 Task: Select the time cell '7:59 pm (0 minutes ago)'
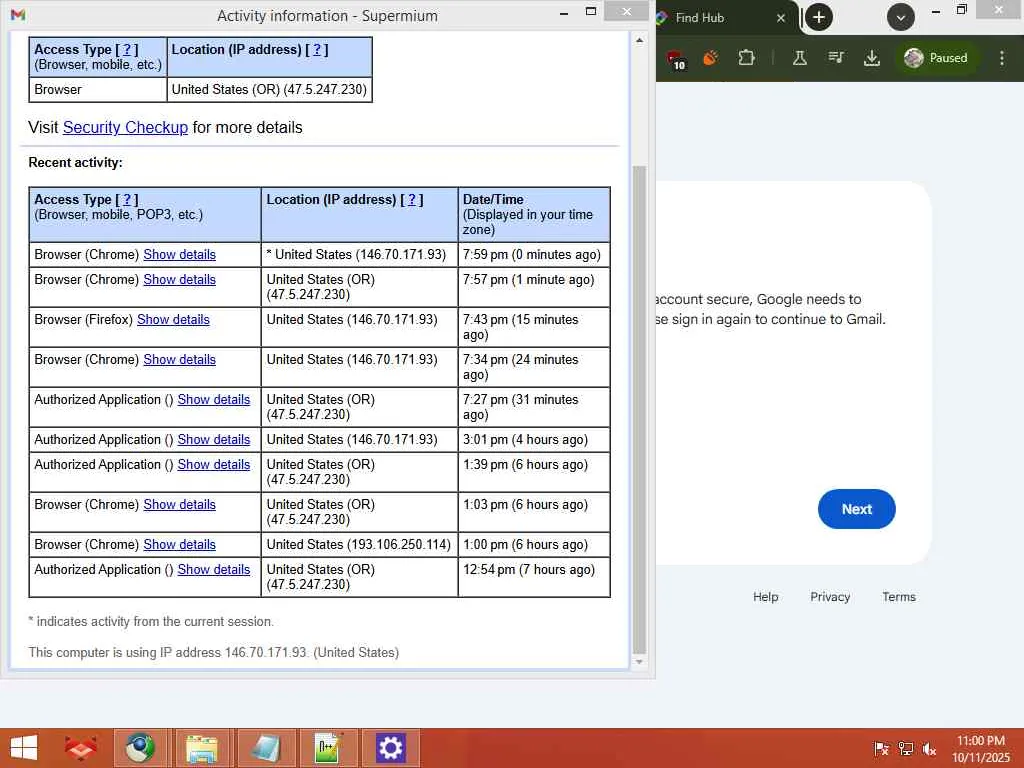point(534,255)
